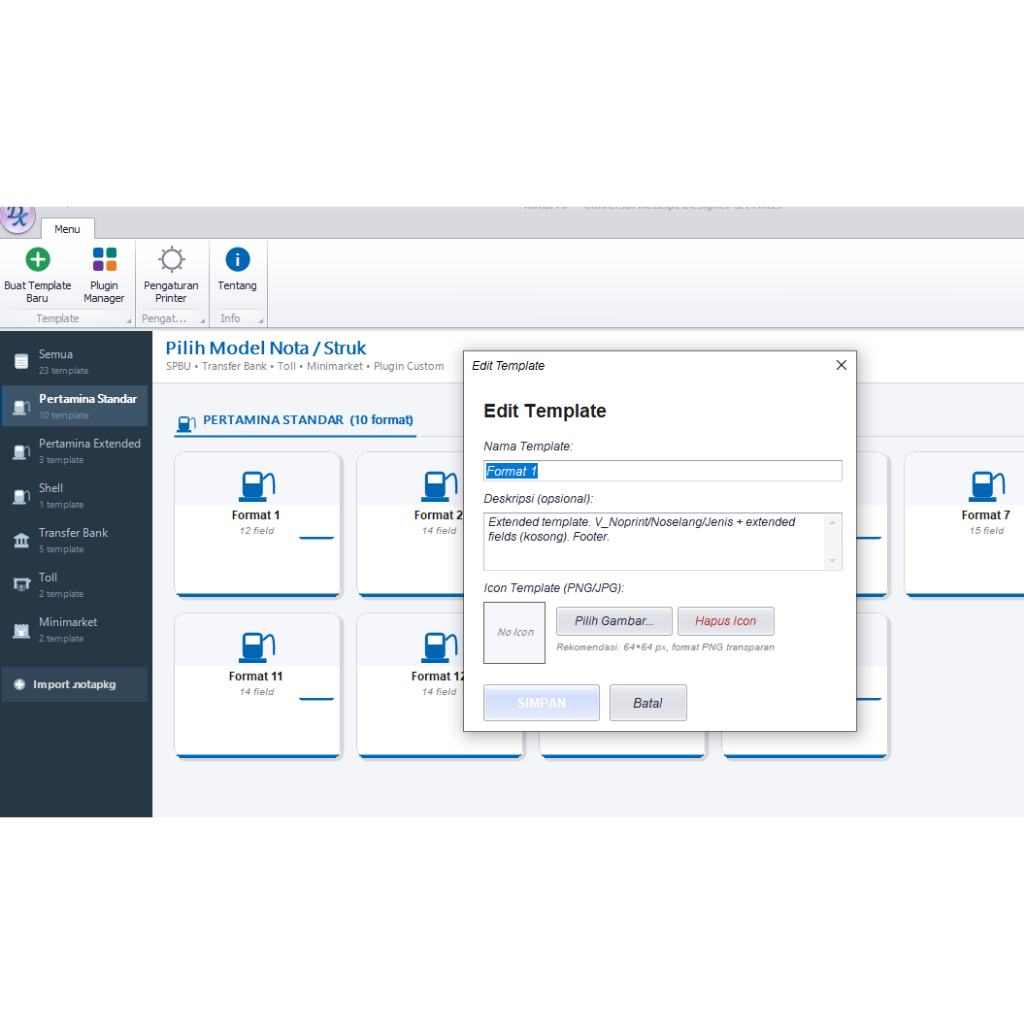Select the Transfer Bank category icon
The image size is (1024, 1024).
[x=22, y=539]
